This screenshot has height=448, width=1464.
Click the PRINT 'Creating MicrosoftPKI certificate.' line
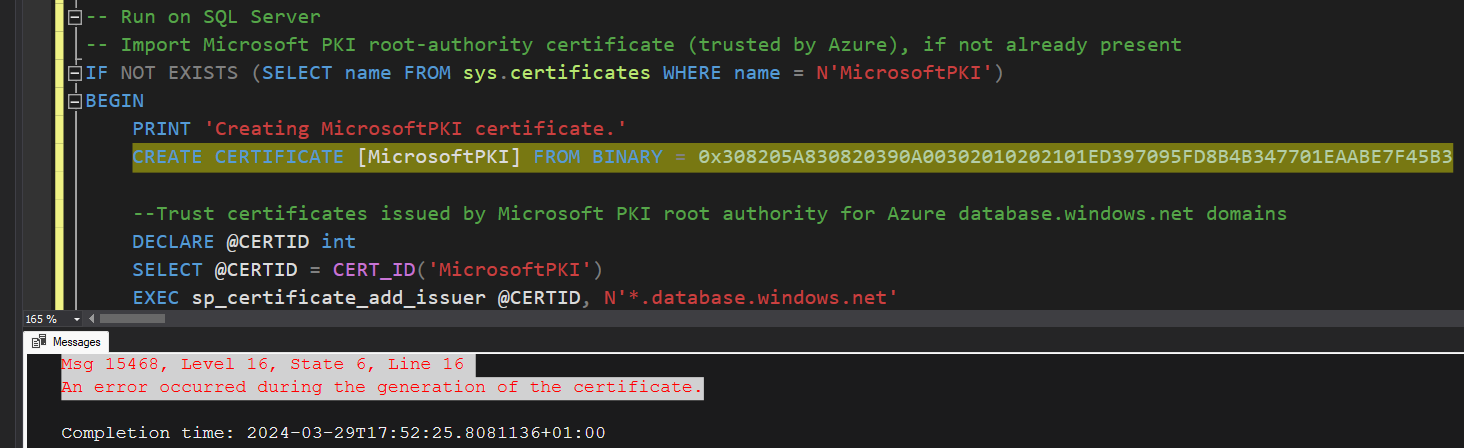[x=379, y=130]
